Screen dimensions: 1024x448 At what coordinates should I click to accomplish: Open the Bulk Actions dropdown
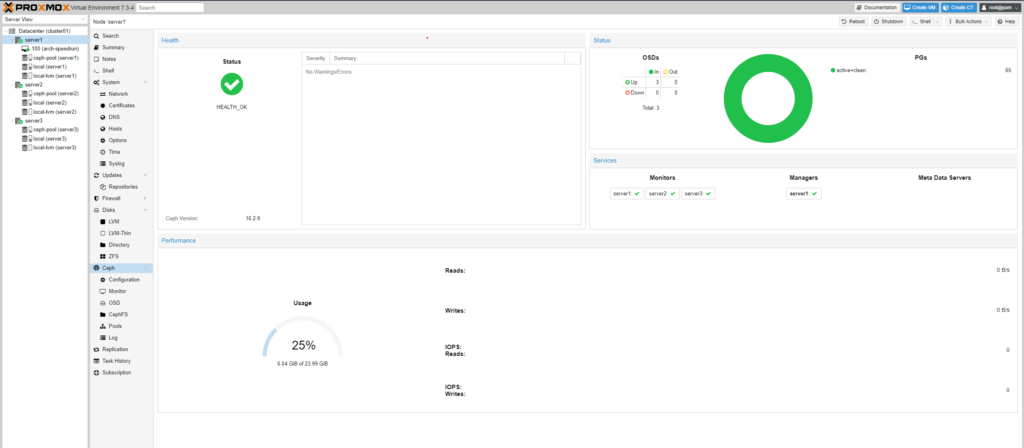(x=968, y=22)
